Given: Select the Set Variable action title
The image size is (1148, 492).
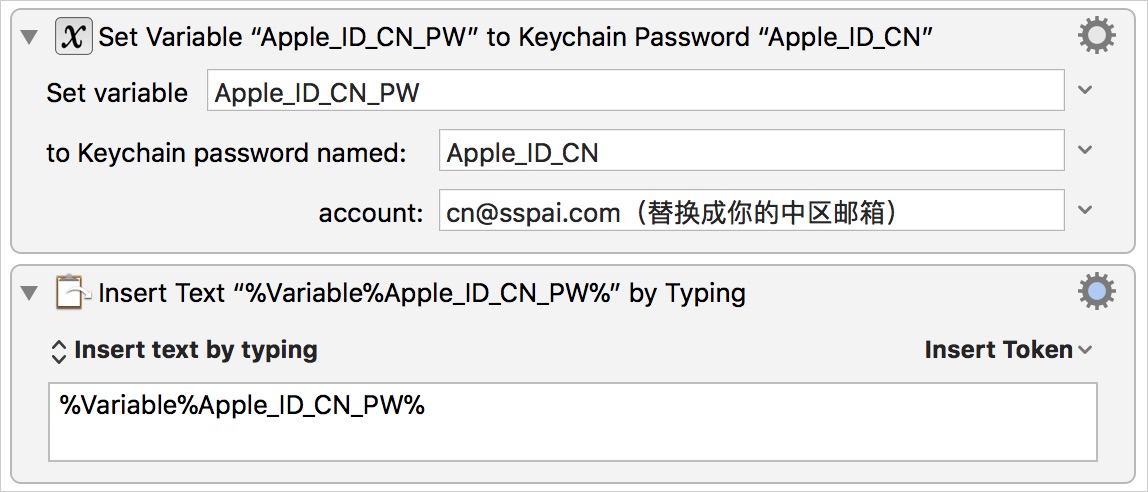Looking at the screenshot, I should pyautogui.click(x=516, y=38).
